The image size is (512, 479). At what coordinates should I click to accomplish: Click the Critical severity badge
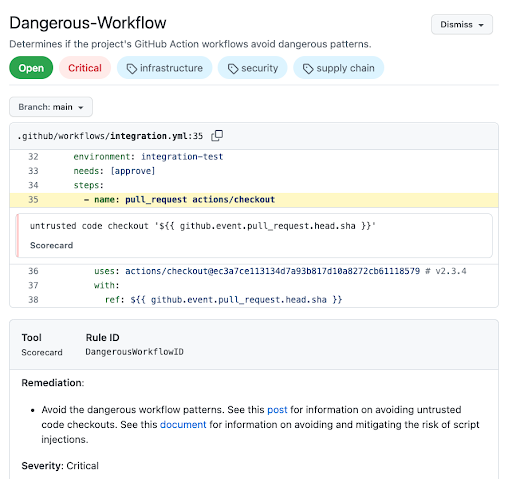click(x=85, y=68)
